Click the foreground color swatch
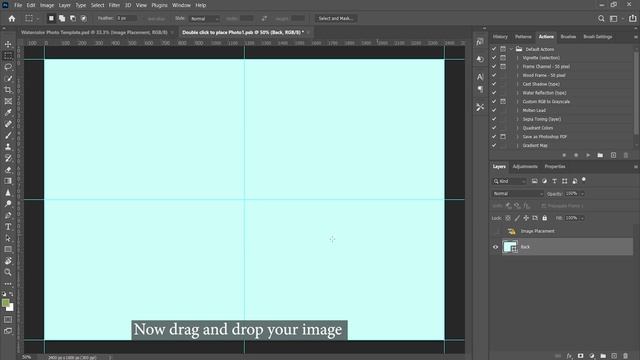 tap(6, 303)
